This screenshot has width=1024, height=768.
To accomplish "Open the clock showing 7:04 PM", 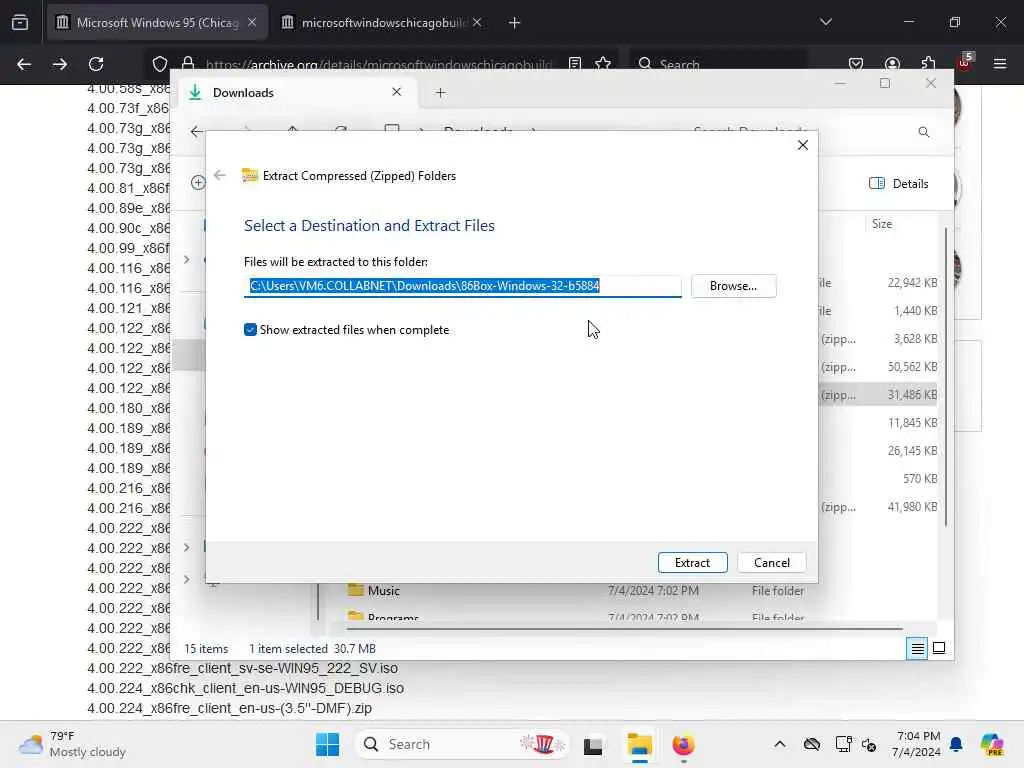I will (x=917, y=744).
